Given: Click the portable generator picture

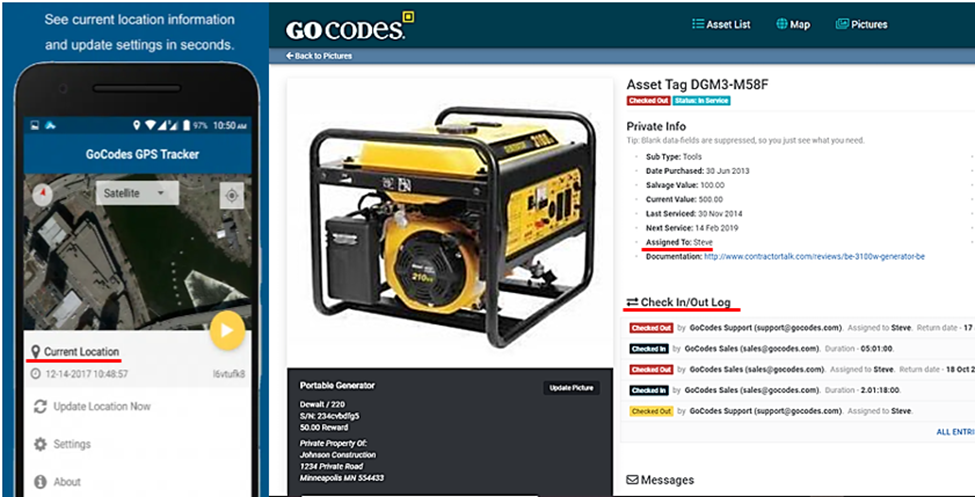Looking at the screenshot, I should pyautogui.click(x=450, y=222).
